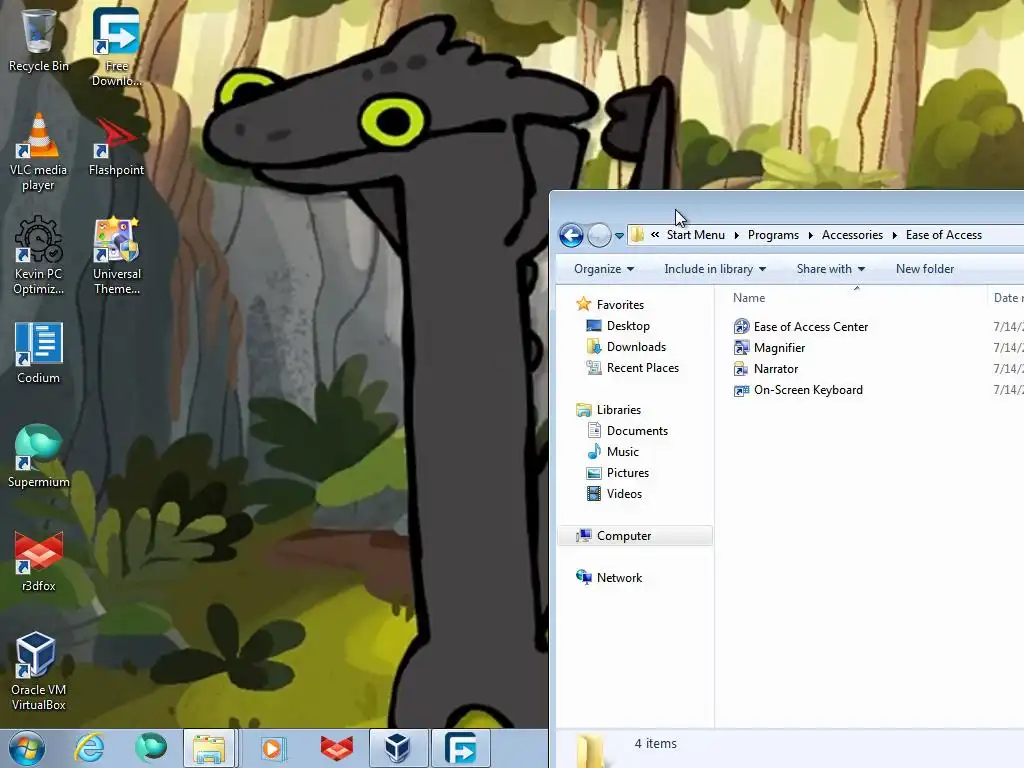Expand arrow after Start Menu breadcrumb

click(737, 235)
